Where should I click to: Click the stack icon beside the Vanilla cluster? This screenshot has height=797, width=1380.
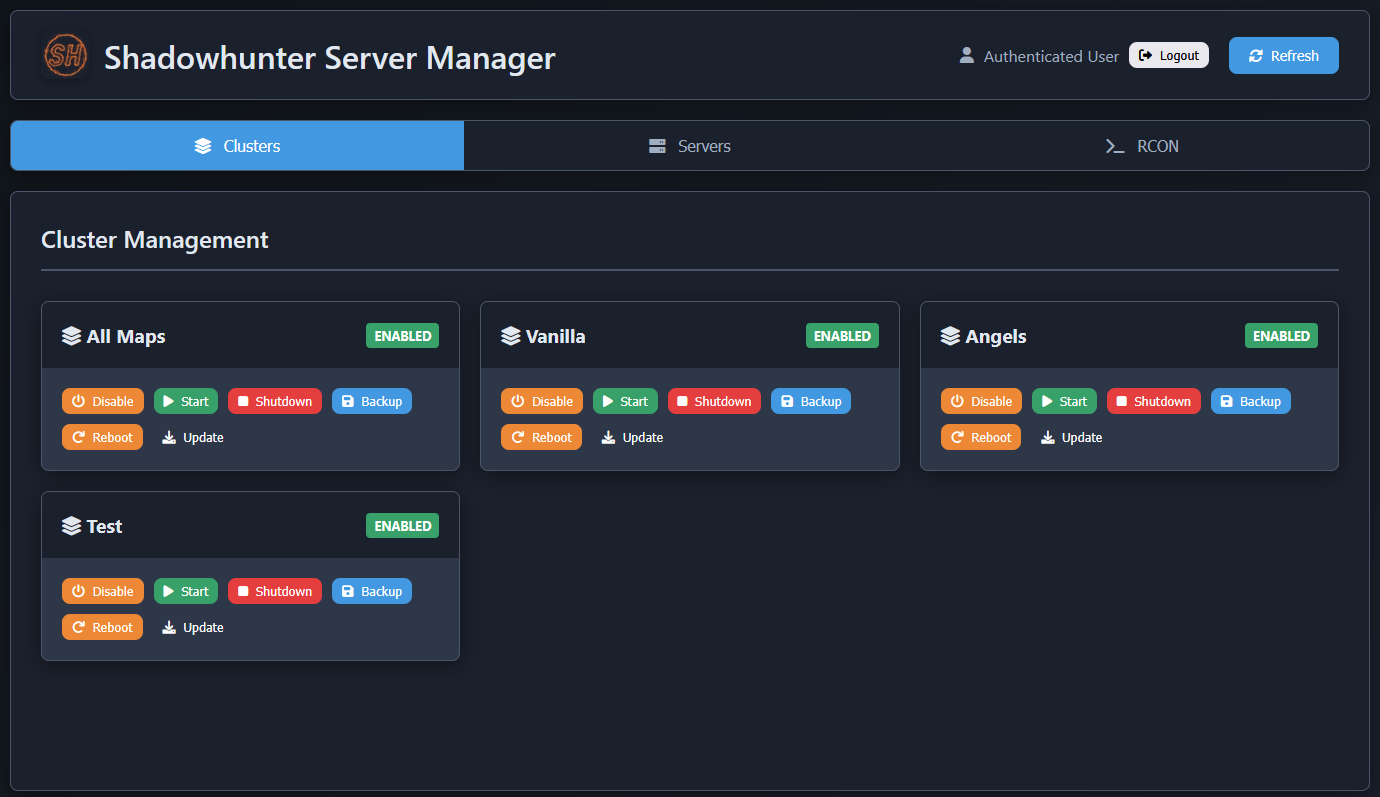[x=510, y=335]
